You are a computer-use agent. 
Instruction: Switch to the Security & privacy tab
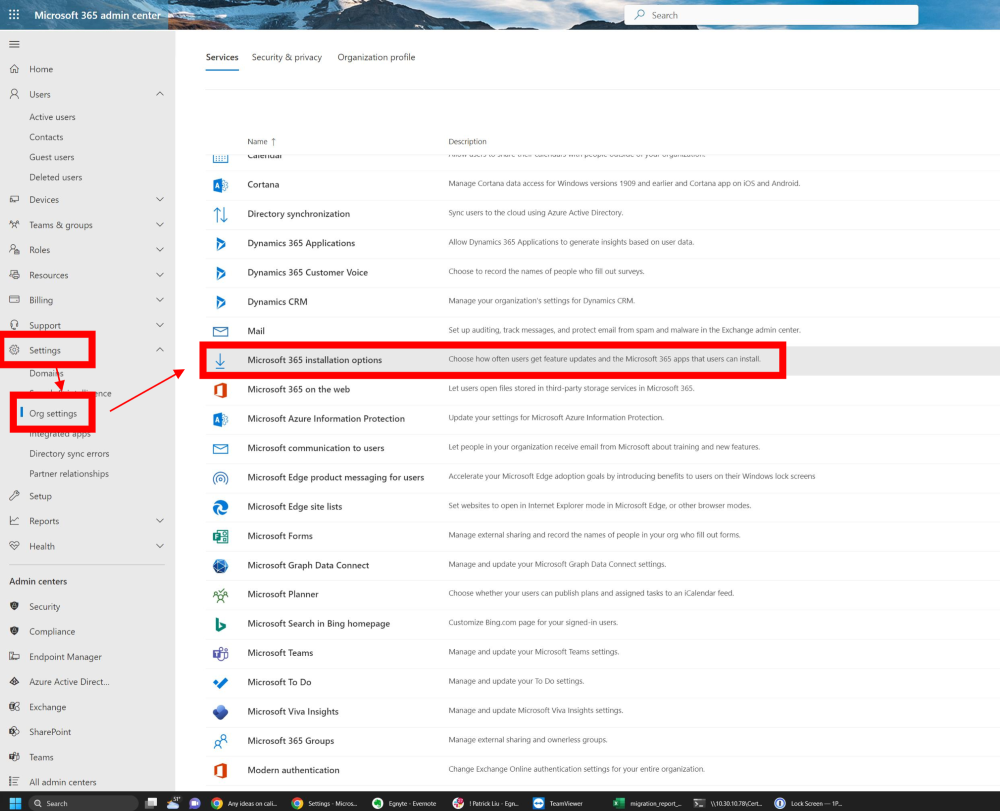point(287,57)
